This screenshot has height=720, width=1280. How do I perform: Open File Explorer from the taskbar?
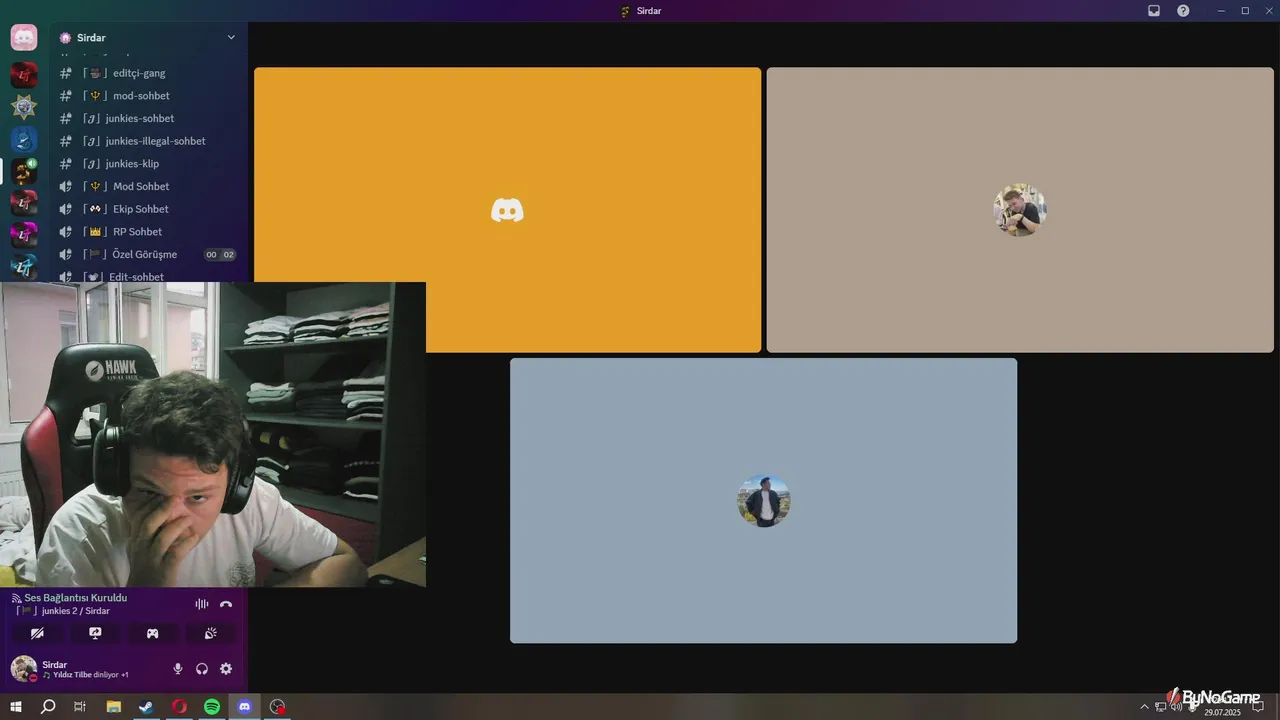click(x=113, y=707)
